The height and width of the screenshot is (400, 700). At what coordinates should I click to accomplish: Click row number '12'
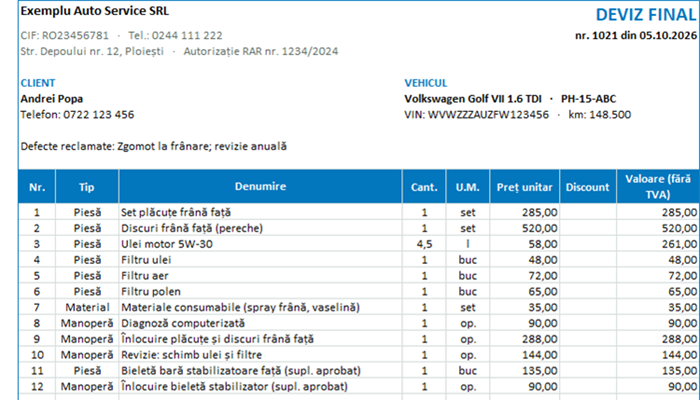click(x=37, y=387)
